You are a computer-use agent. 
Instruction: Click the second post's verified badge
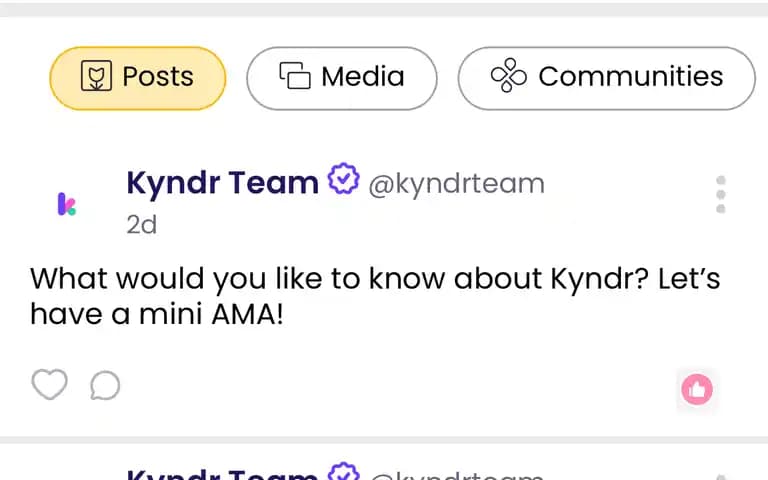click(x=343, y=471)
